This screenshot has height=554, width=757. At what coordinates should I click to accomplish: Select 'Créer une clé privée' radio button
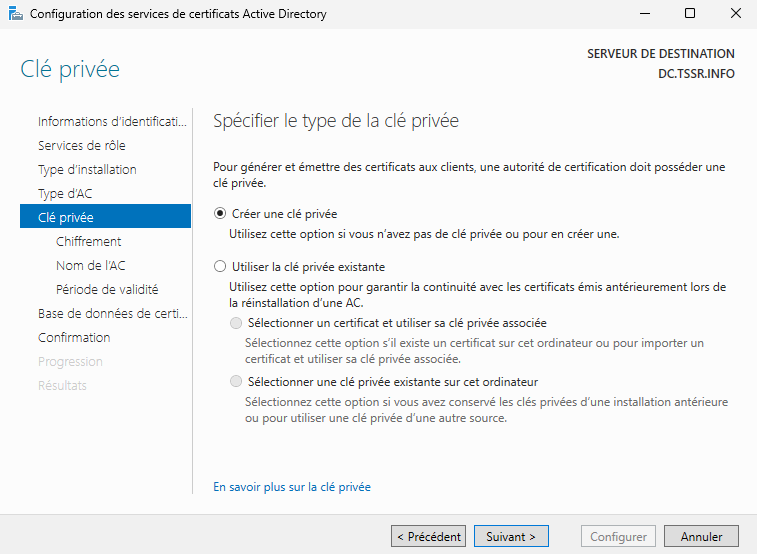click(x=221, y=214)
